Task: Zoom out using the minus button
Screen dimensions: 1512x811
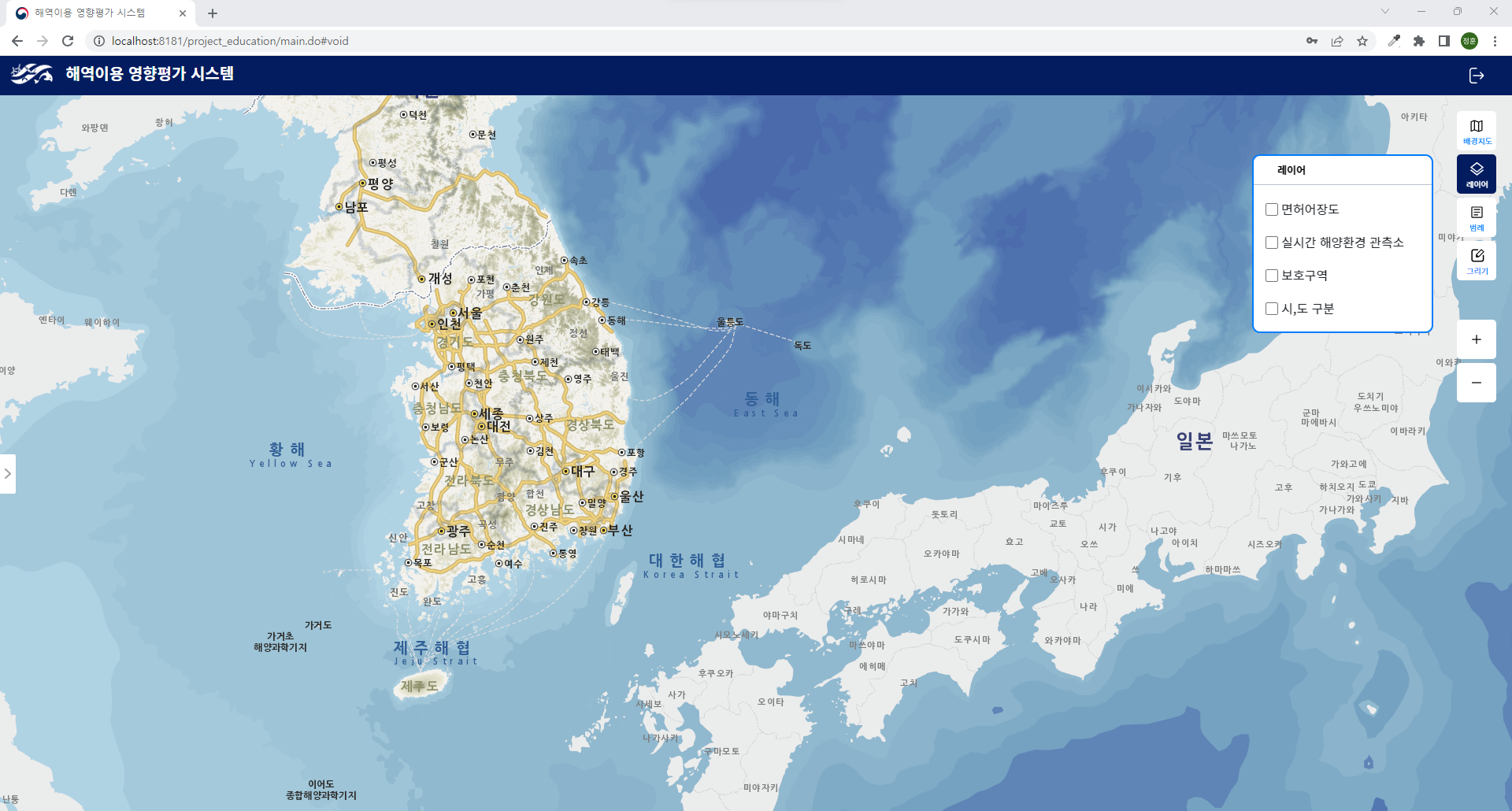Action: tap(1477, 383)
